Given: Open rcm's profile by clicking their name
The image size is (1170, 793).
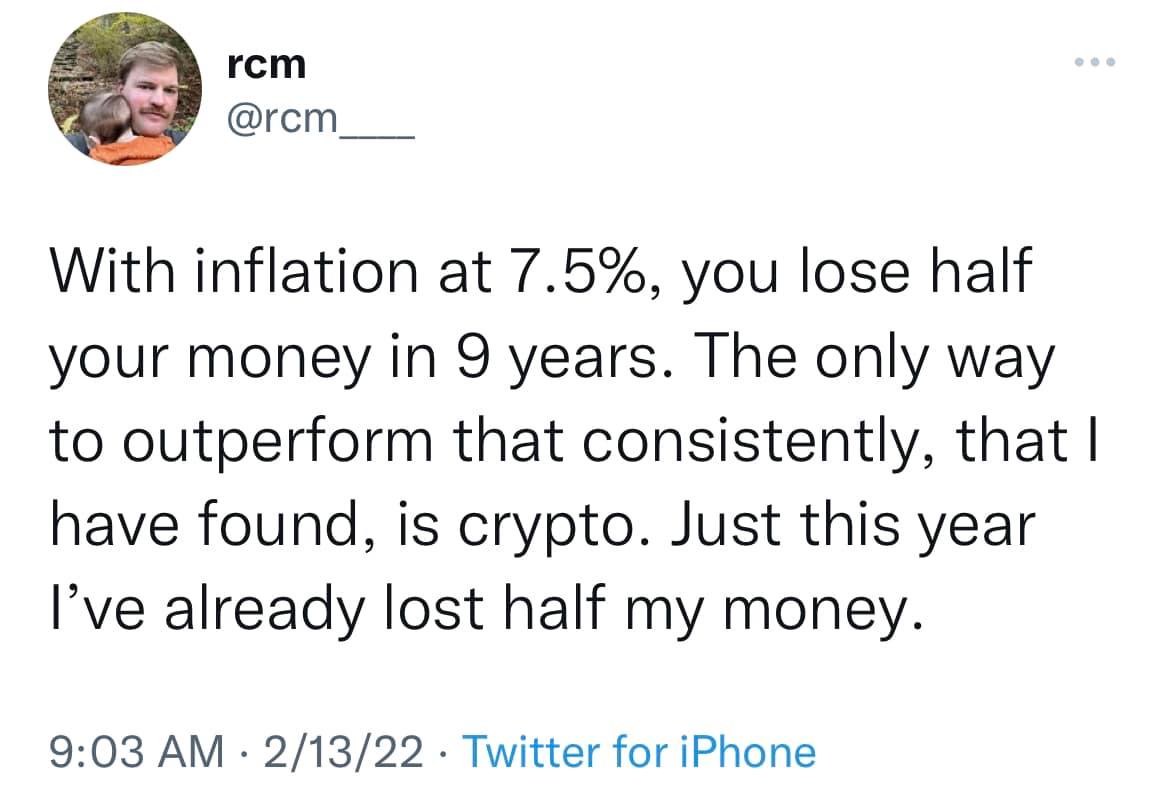Looking at the screenshot, I should tap(264, 64).
